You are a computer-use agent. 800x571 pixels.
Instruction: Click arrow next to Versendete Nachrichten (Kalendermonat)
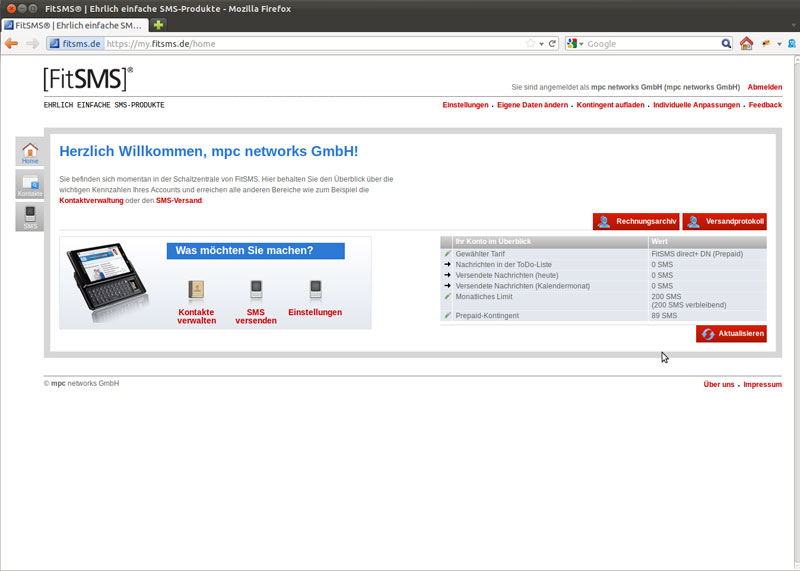(x=447, y=286)
